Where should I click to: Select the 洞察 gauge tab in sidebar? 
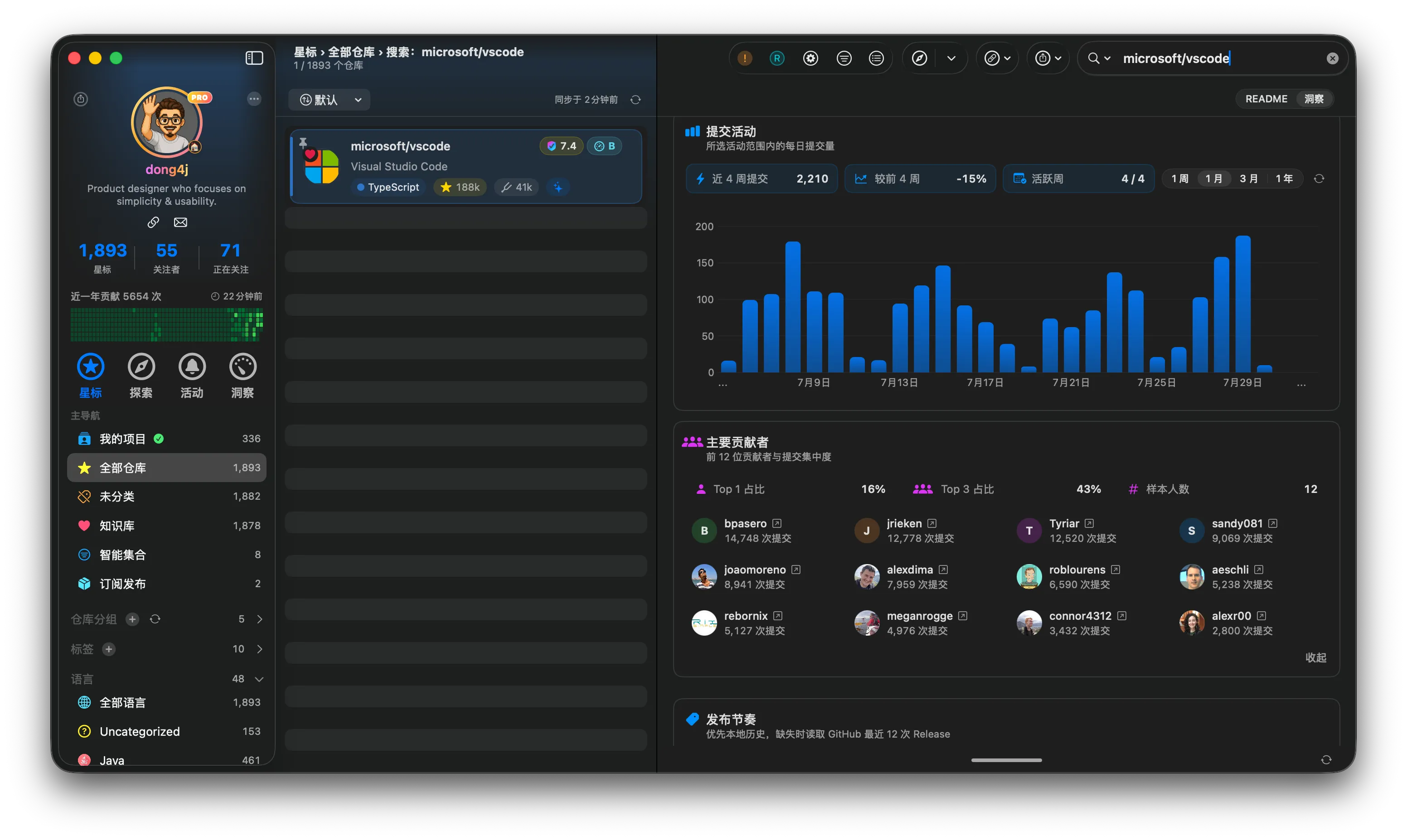coord(243,376)
